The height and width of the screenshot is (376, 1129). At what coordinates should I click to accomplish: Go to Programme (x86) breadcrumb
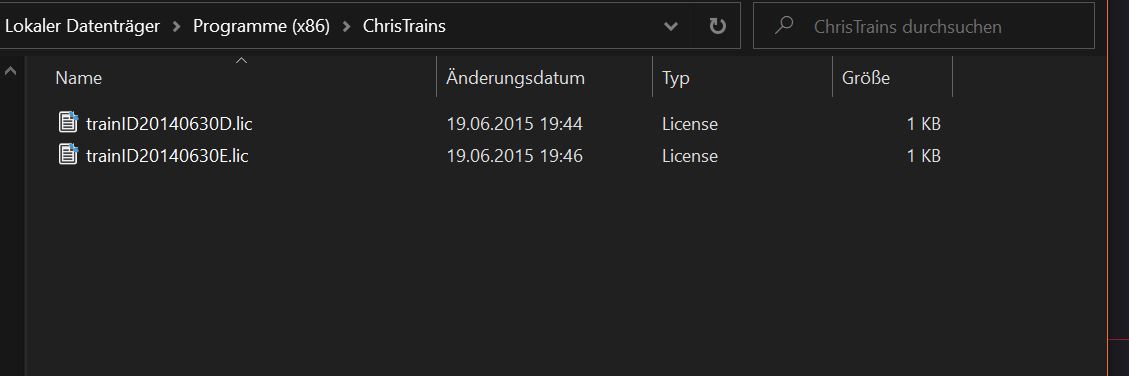pos(261,27)
